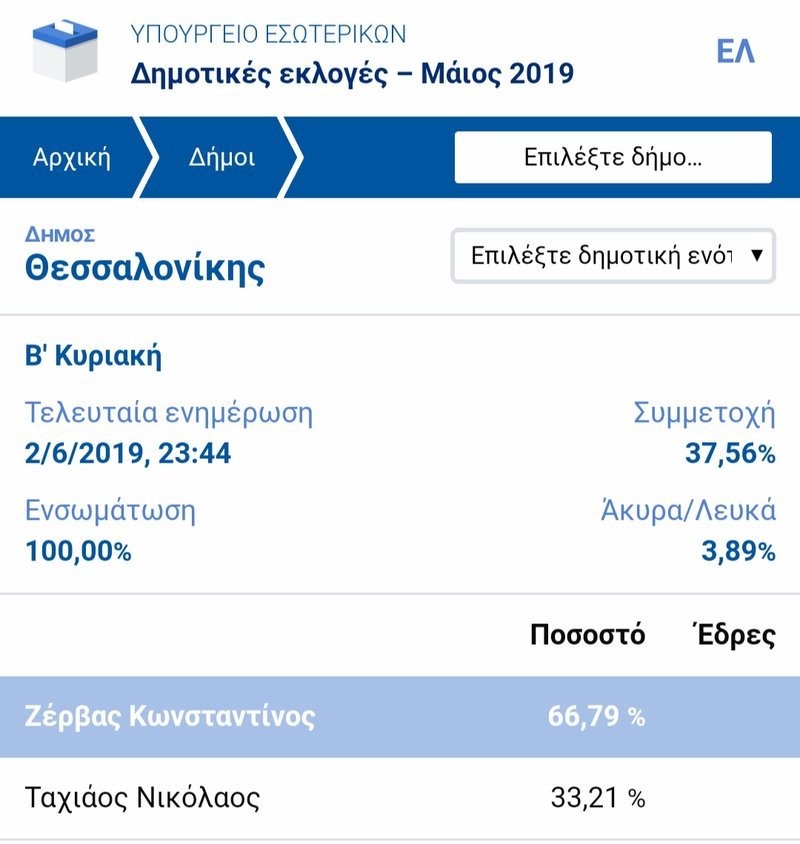
Task: Go to the Αρχική breadcrumb
Action: pos(71,158)
